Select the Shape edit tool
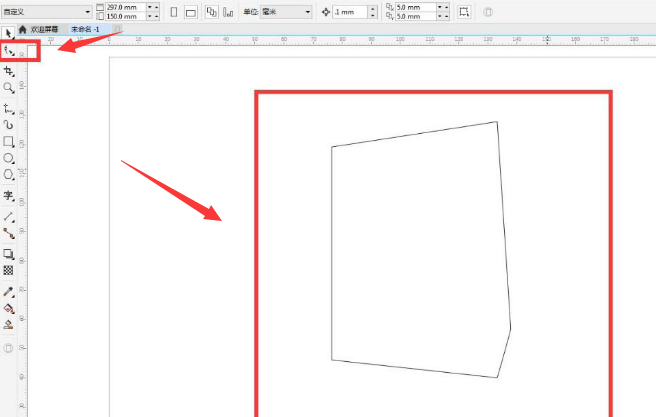This screenshot has width=656, height=417. click(x=8, y=51)
